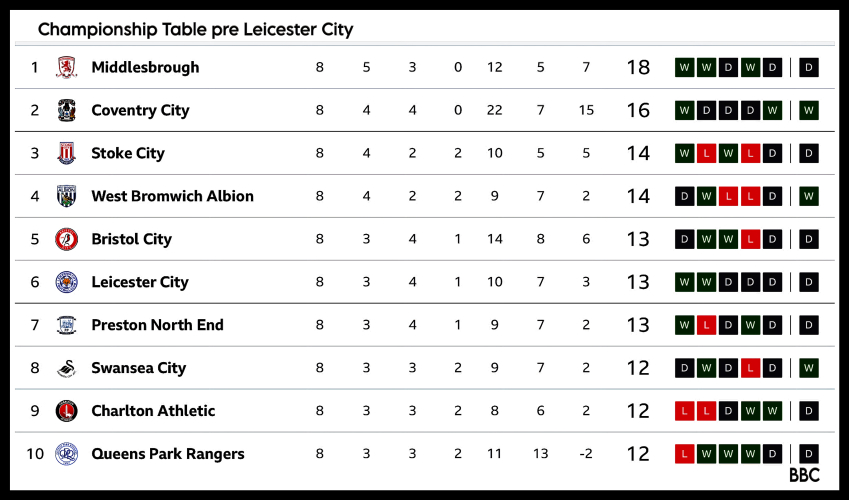
Task: Click the Leicester City fox crest
Action: 67,282
